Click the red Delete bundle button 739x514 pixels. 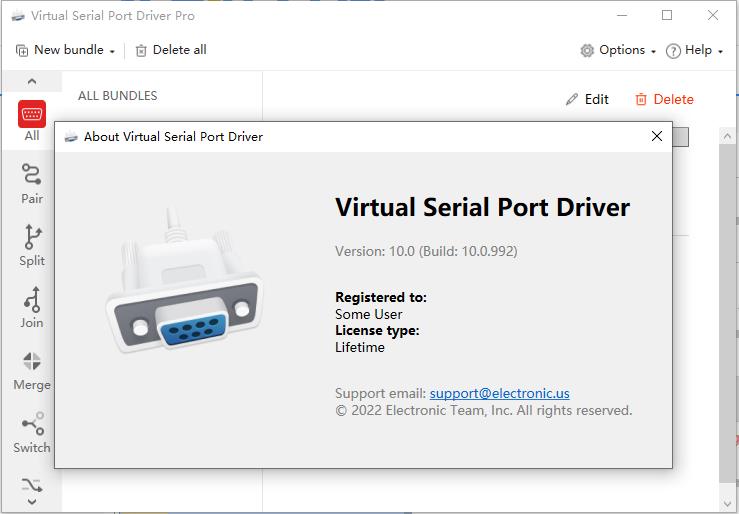[665, 99]
